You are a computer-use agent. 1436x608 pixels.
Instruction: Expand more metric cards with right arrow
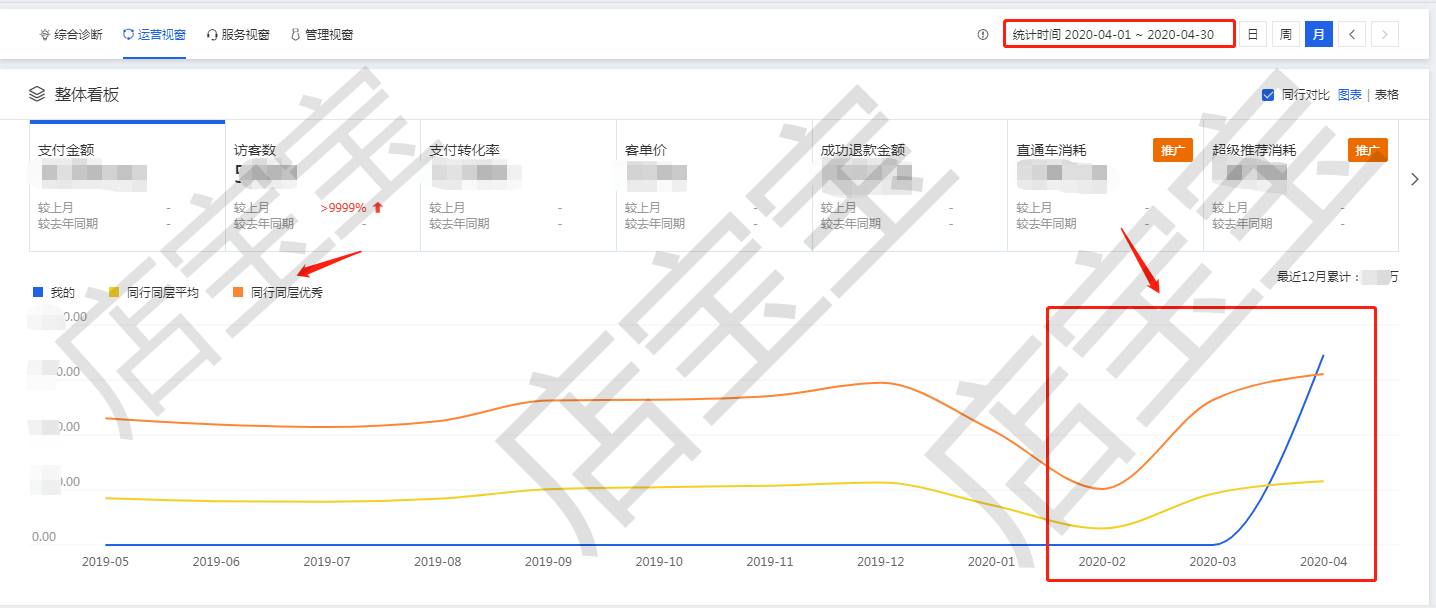(1414, 179)
